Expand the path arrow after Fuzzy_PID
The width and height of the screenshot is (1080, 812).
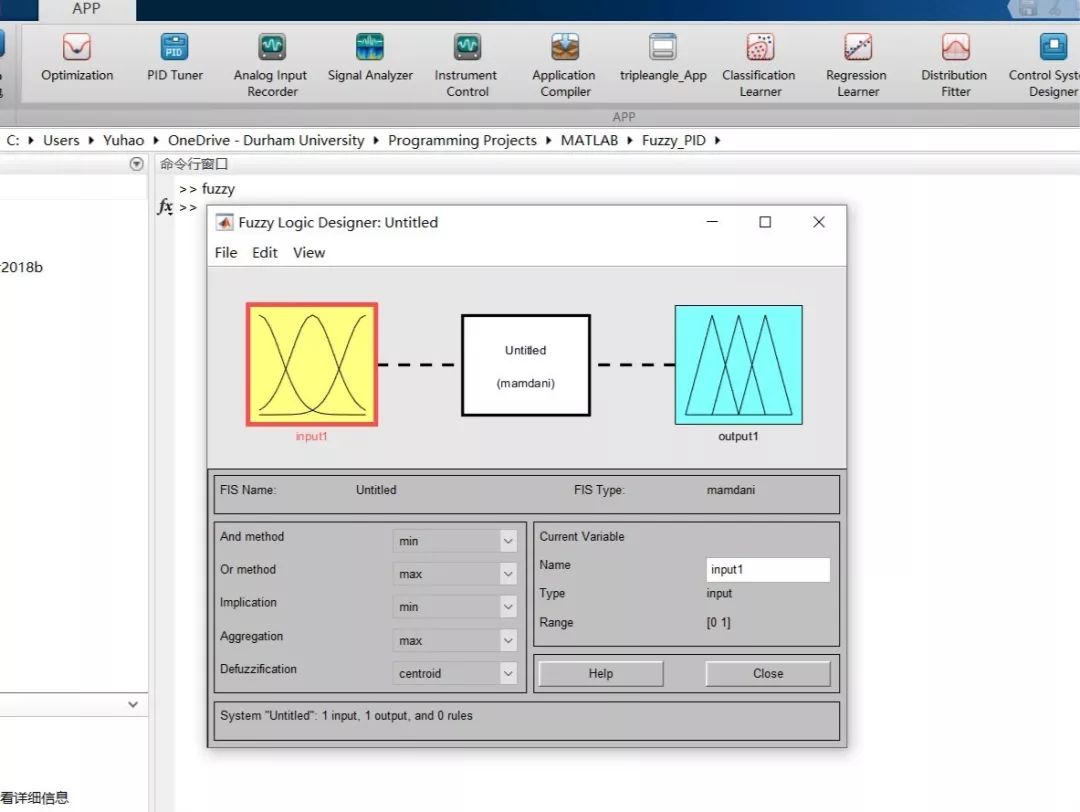pos(717,140)
